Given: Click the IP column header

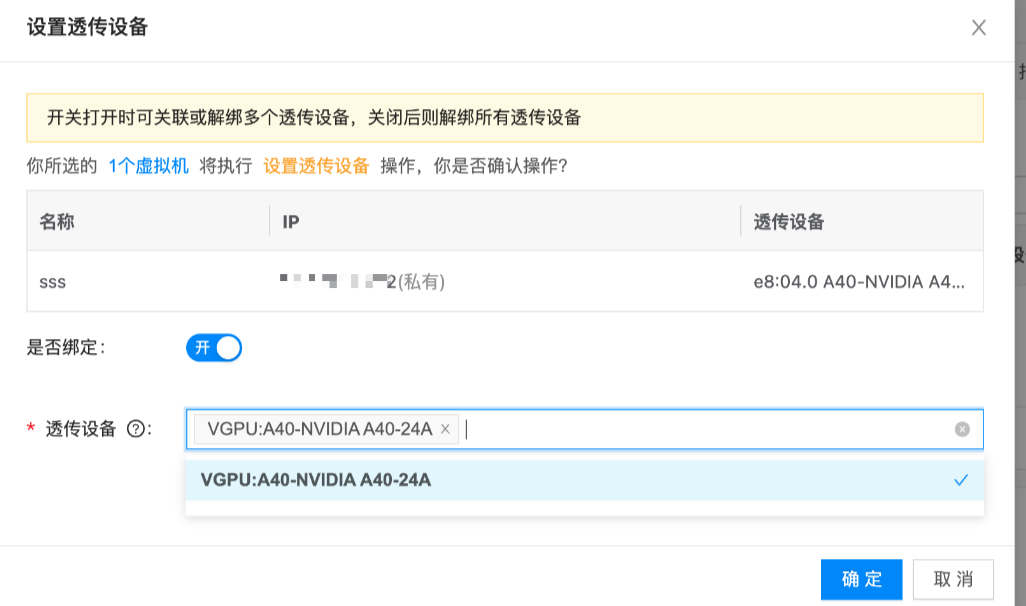Looking at the screenshot, I should click(291, 222).
